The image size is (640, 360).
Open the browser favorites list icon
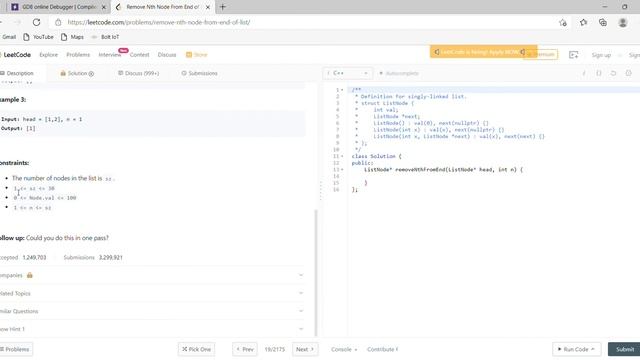pyautogui.click(x=583, y=22)
